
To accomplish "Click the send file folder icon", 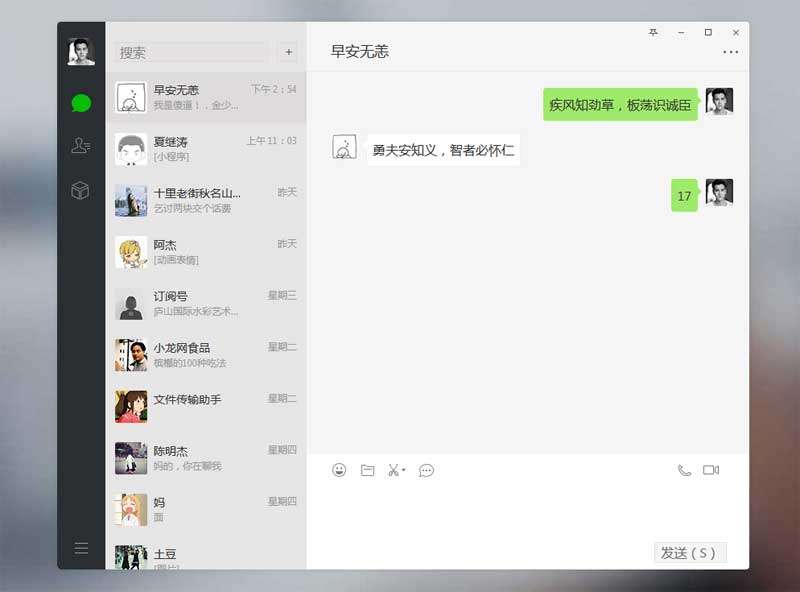I will click(367, 470).
